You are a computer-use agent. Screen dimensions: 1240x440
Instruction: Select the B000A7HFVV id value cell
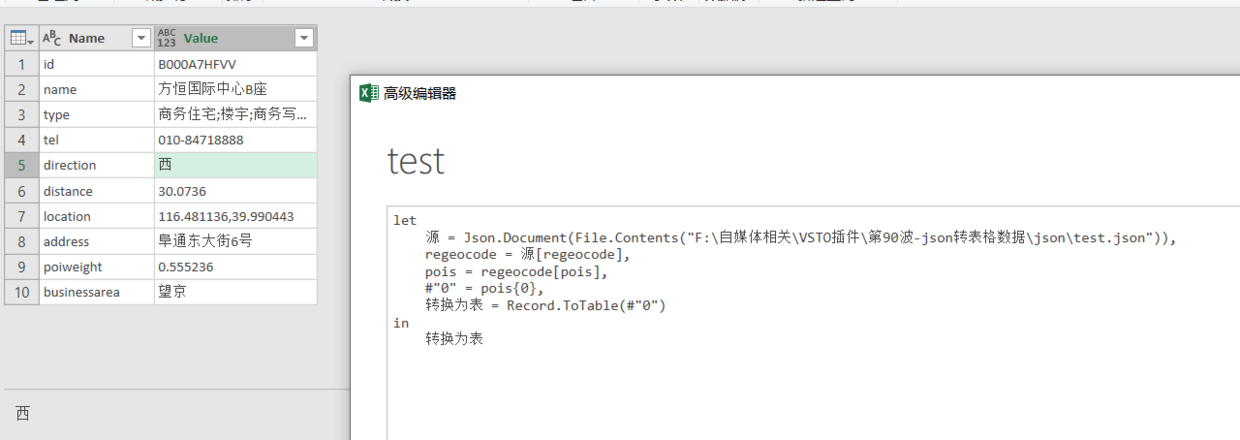coord(236,64)
